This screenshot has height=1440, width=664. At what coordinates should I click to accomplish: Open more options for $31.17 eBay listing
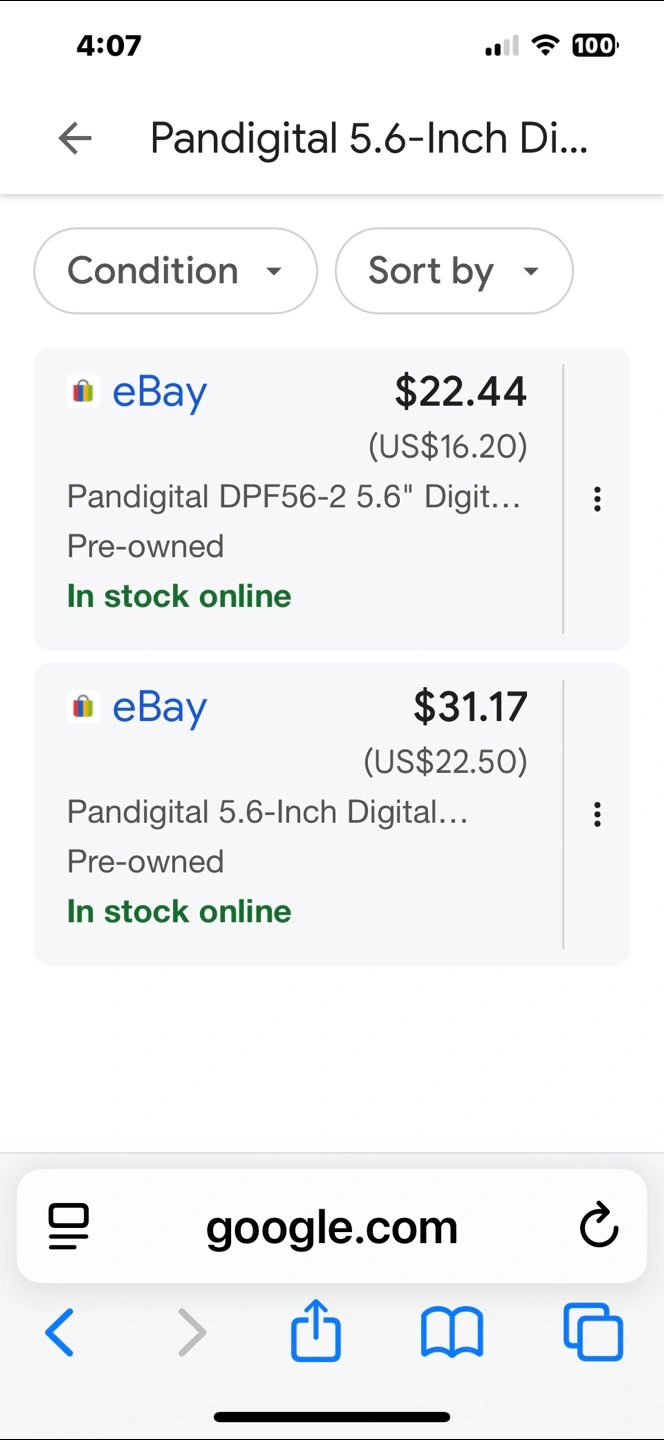click(597, 814)
